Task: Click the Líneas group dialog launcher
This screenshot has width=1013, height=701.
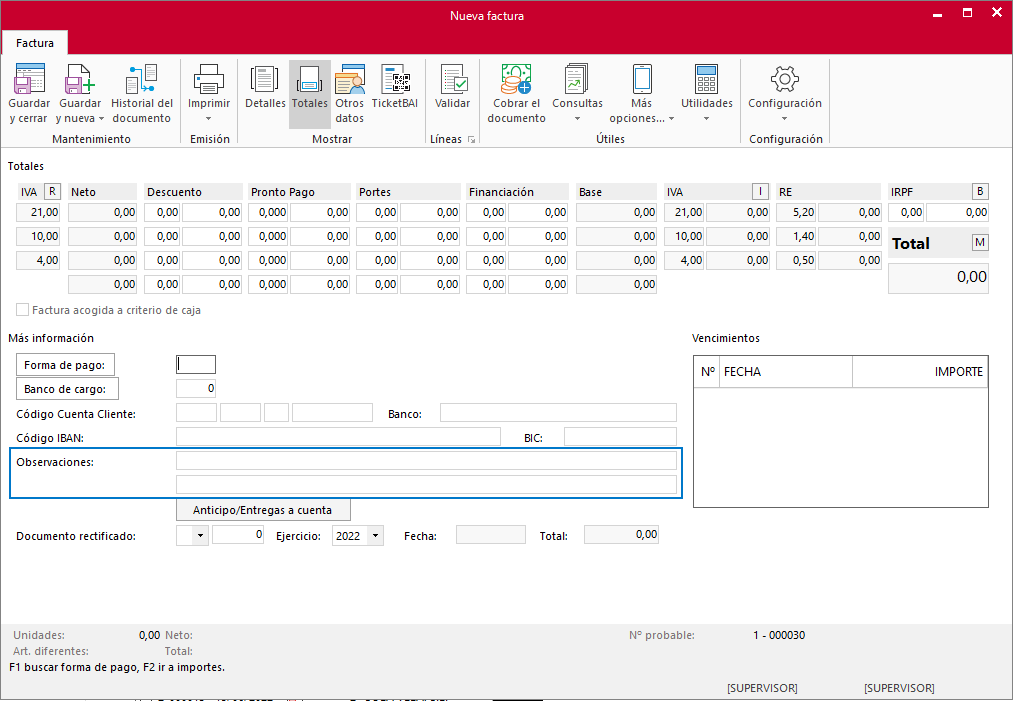Action: pyautogui.click(x=471, y=140)
